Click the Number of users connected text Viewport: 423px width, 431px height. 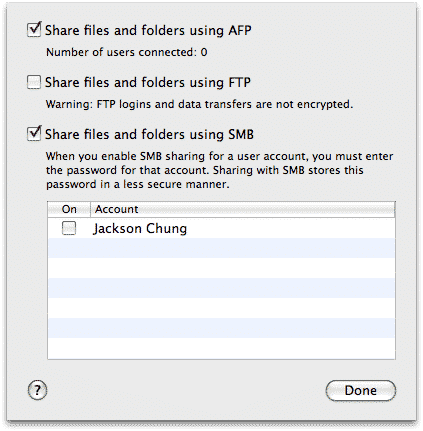pos(127,52)
